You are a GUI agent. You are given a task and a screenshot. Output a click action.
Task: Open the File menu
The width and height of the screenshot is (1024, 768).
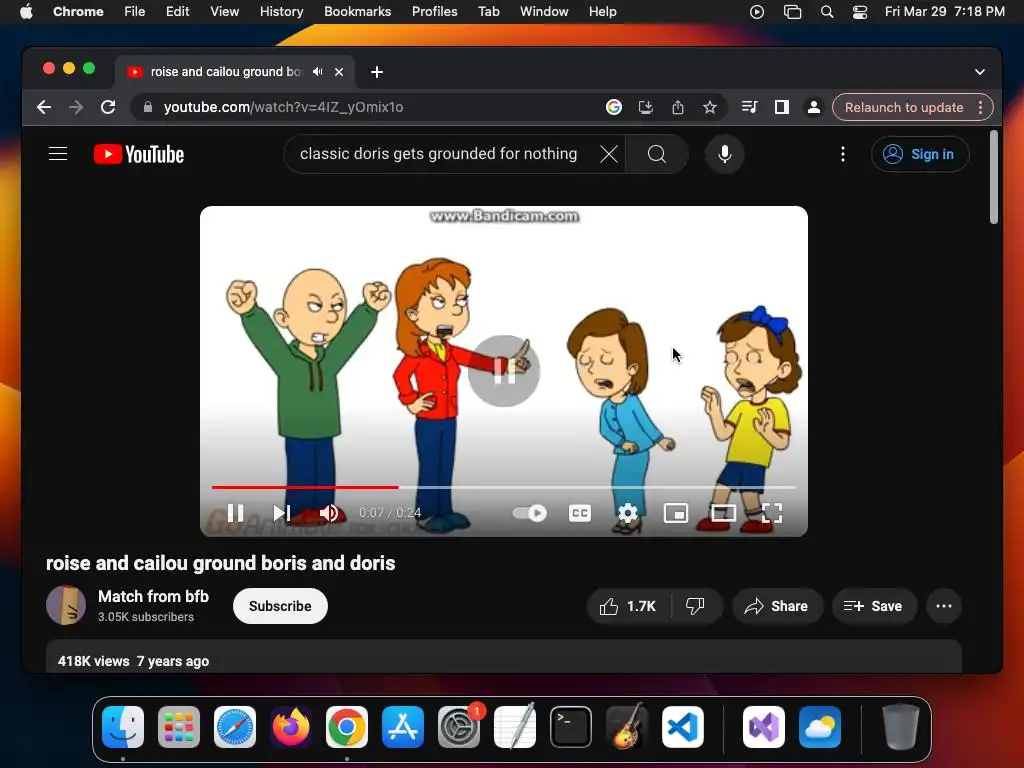click(x=135, y=12)
